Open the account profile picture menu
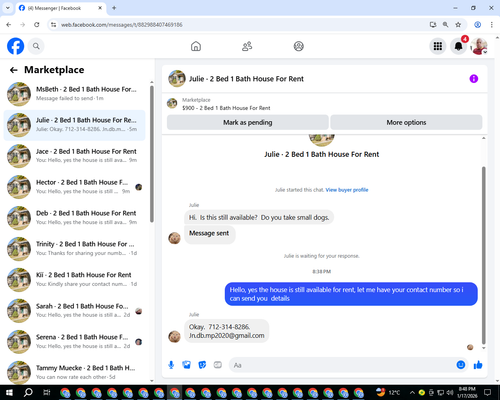The width and height of the screenshot is (500, 400). [x=479, y=46]
